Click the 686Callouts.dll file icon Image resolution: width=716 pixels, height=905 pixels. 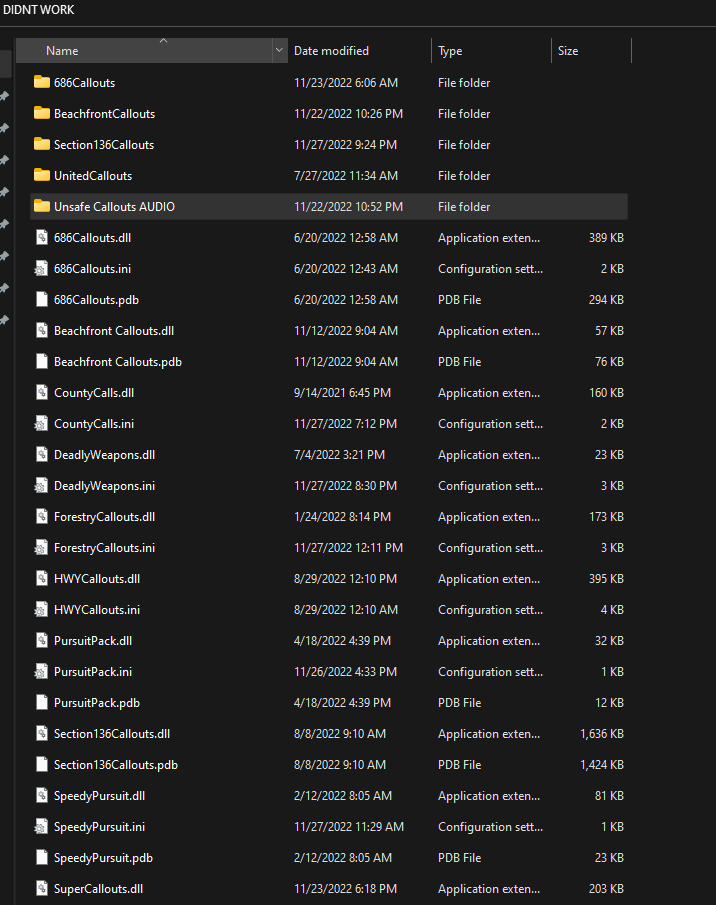pos(42,238)
